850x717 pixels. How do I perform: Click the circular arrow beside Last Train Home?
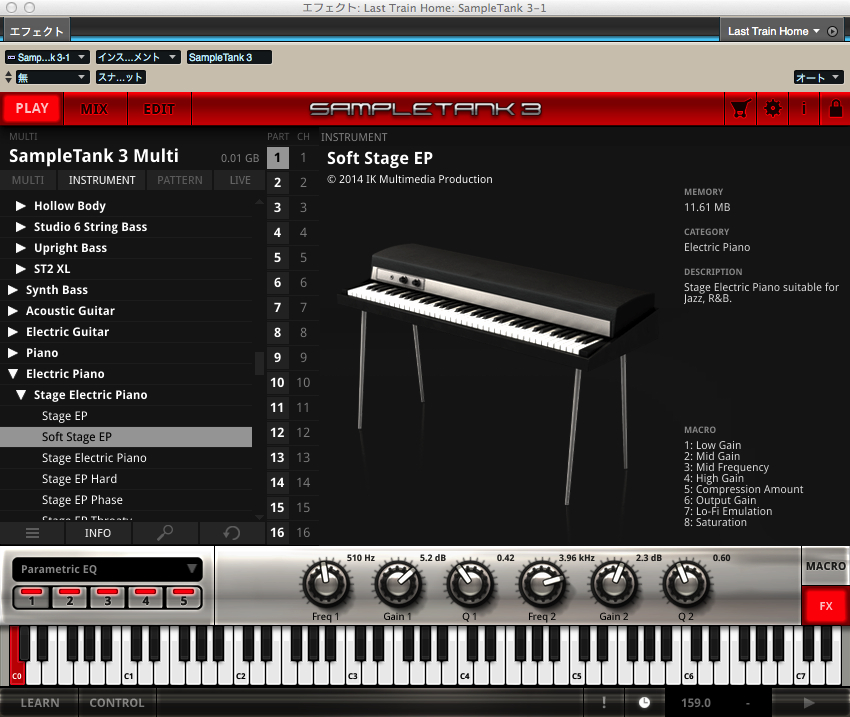coord(833,31)
